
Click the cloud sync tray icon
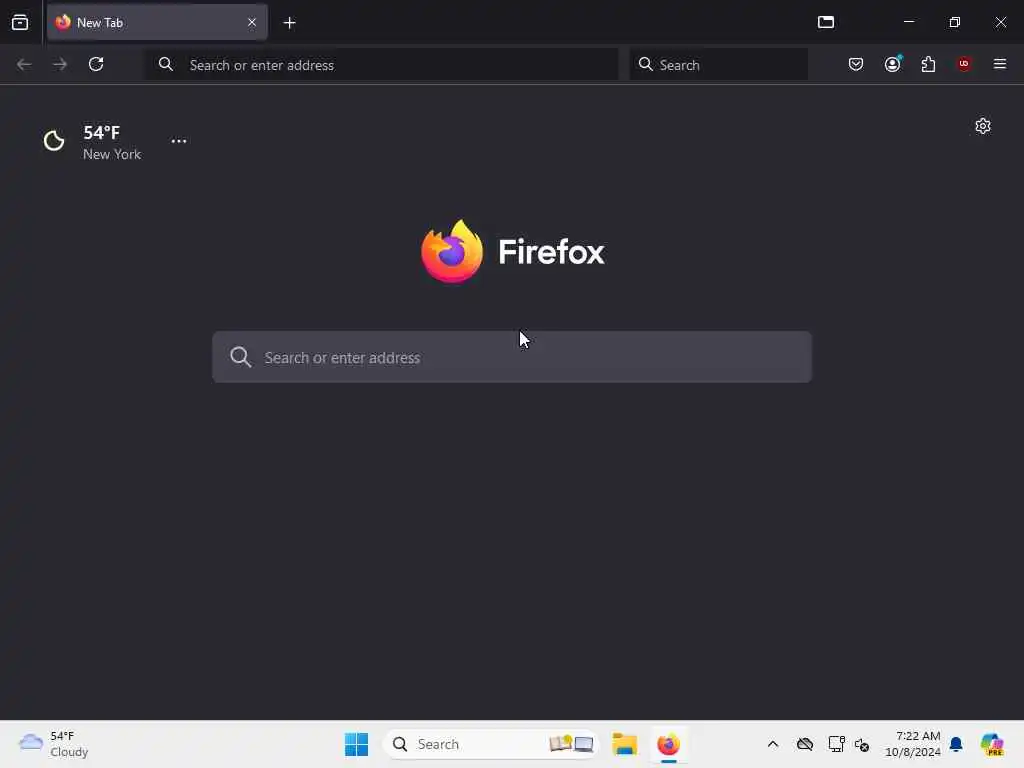click(x=805, y=744)
